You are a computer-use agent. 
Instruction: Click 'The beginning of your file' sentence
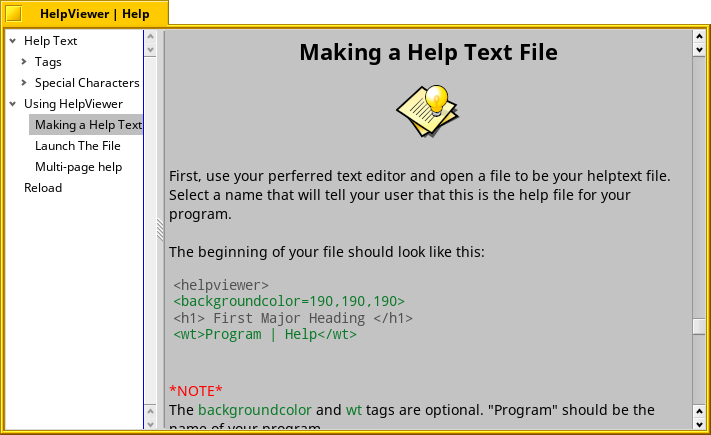click(x=326, y=252)
